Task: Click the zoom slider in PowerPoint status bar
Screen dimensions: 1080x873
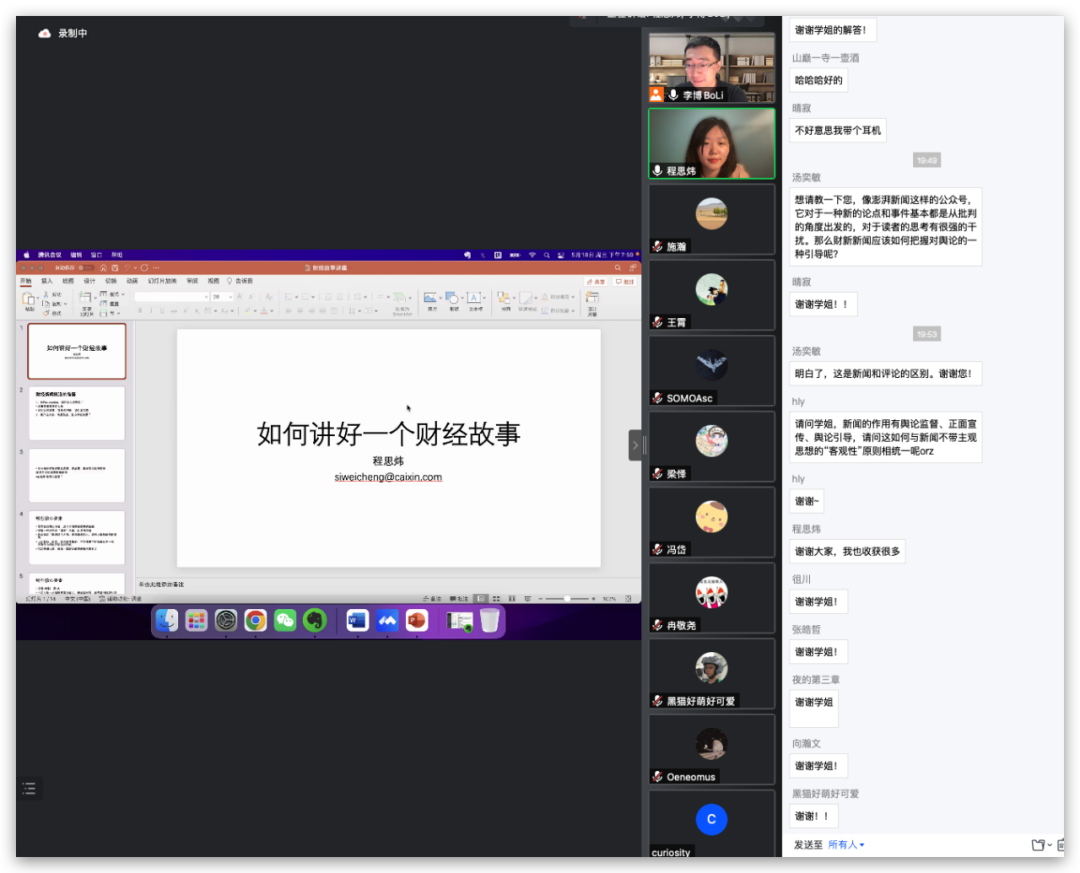Action: coord(567,598)
